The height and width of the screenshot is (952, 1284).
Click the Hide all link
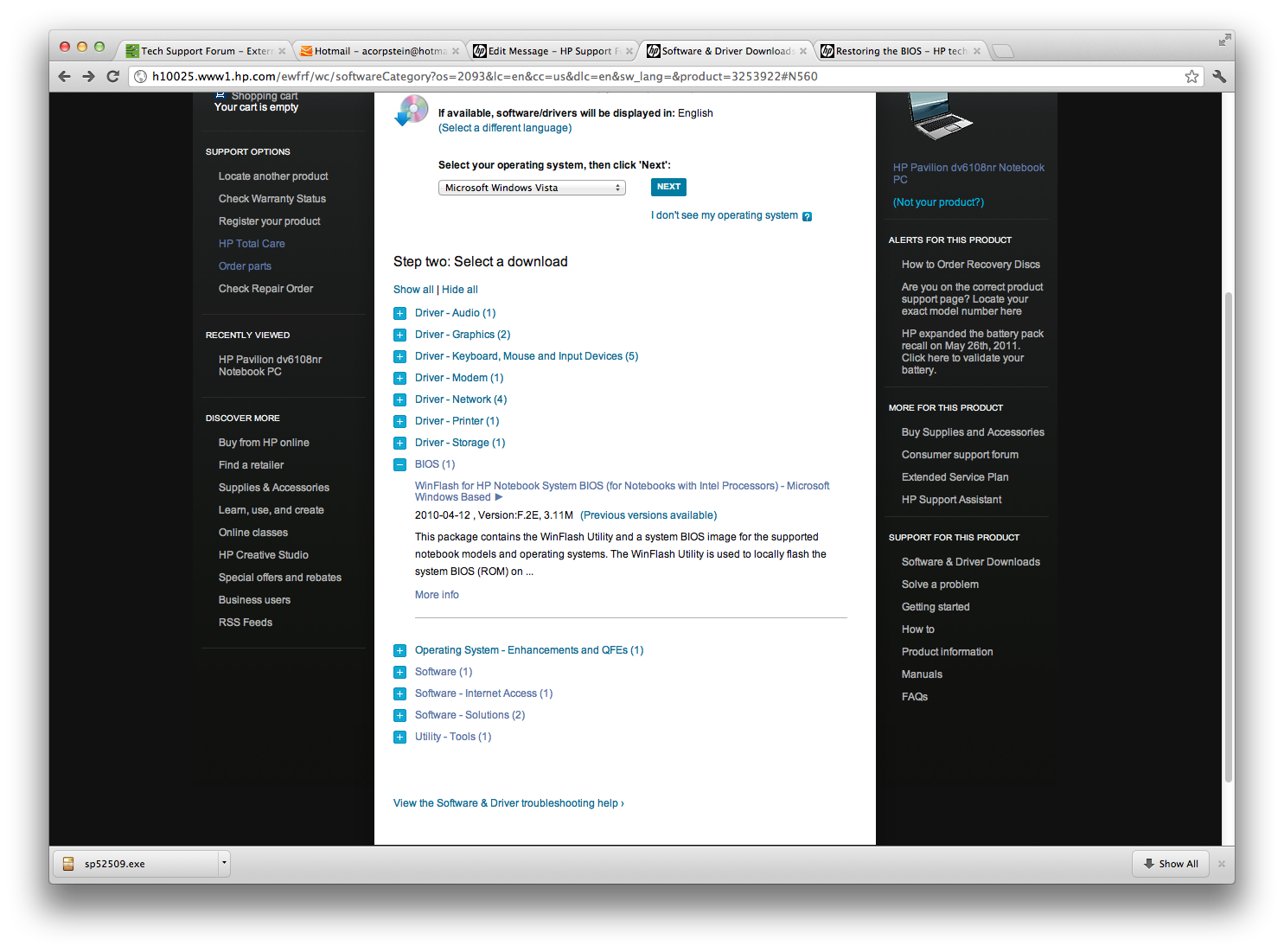coord(460,290)
